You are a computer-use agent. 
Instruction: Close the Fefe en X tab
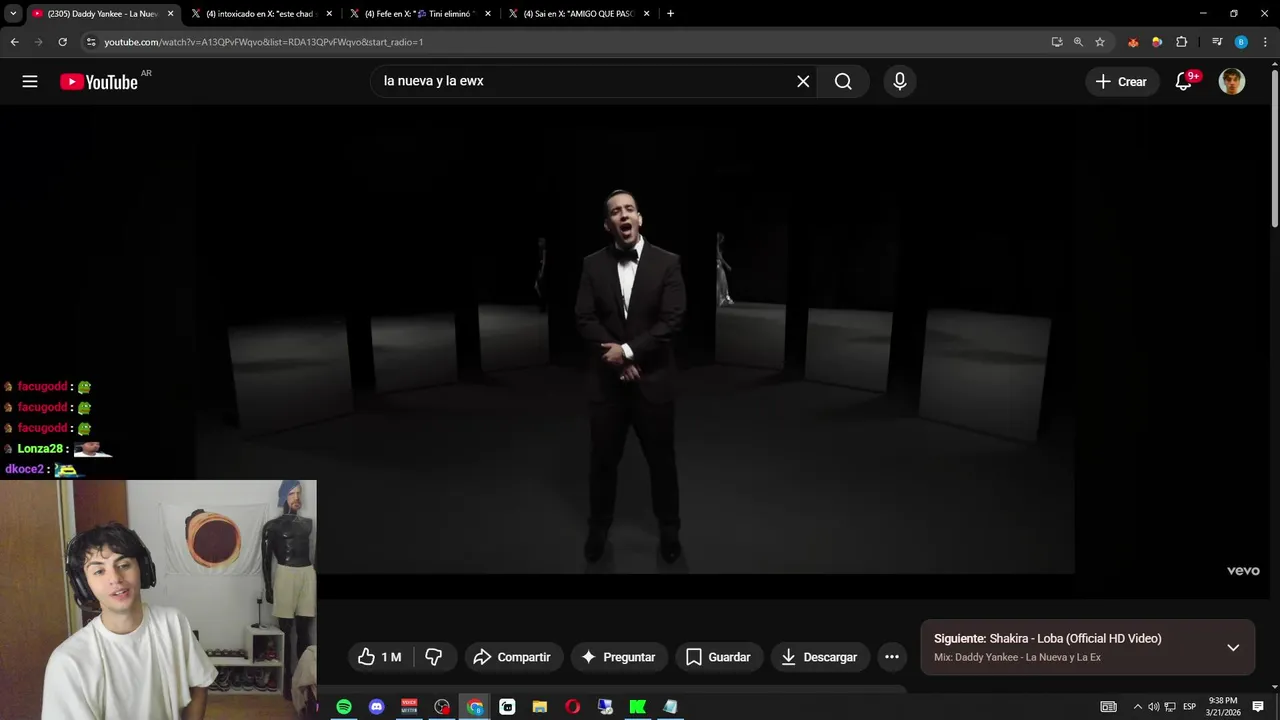(x=488, y=14)
